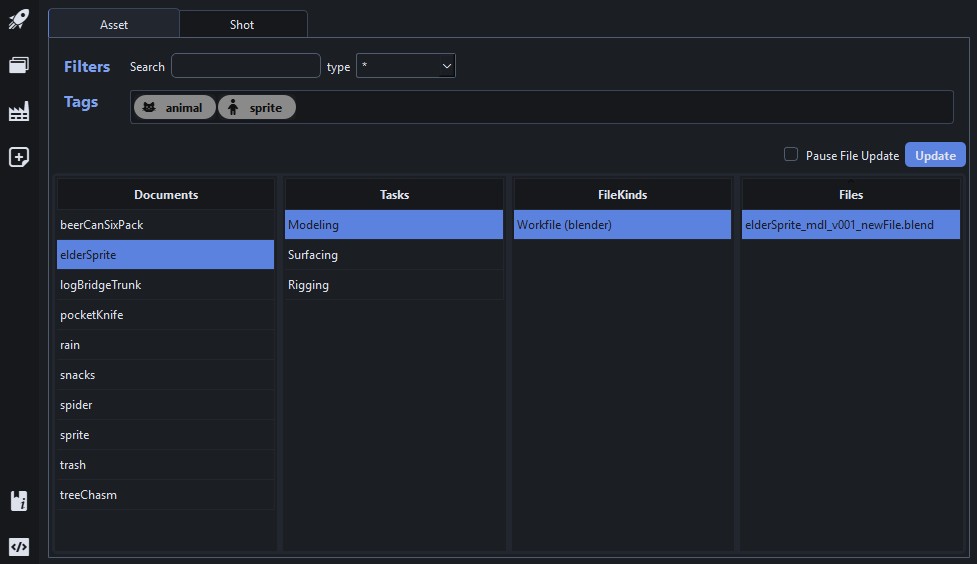The height and width of the screenshot is (564, 977).
Task: Select the Surfacing task
Action: [394, 255]
